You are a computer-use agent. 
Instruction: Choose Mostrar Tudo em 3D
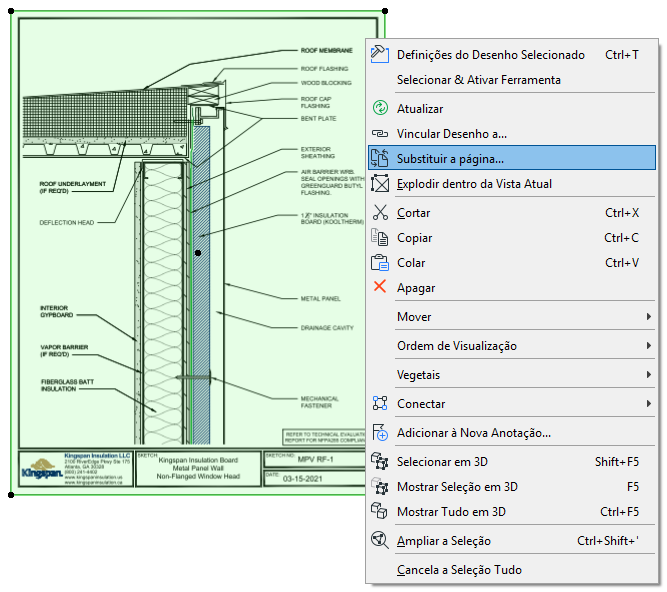pyautogui.click(x=449, y=512)
